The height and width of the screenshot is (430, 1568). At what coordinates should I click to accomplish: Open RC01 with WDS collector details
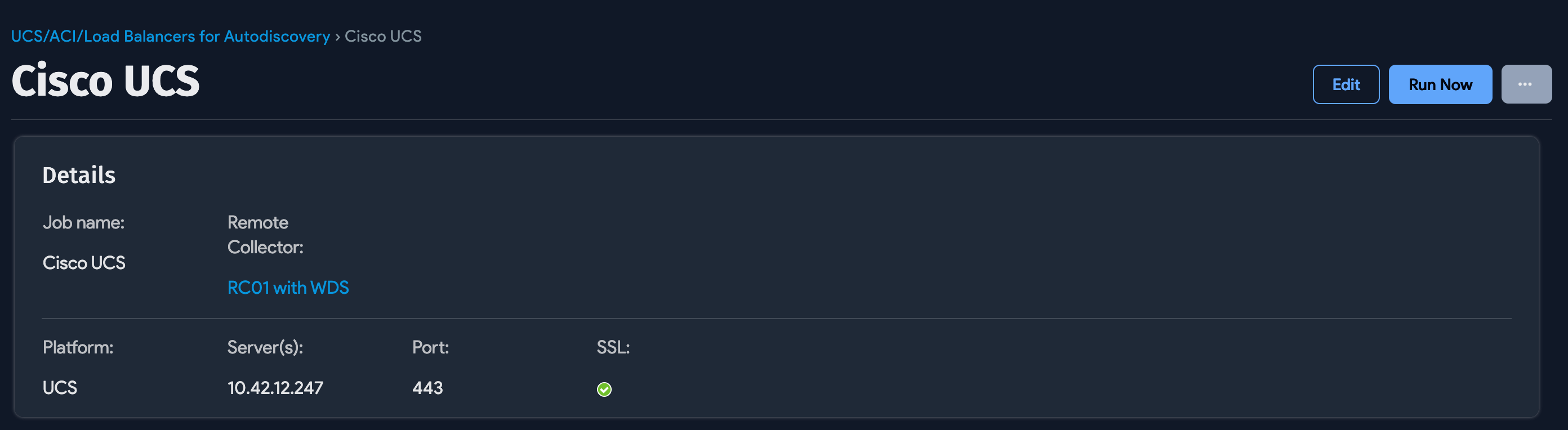pyautogui.click(x=288, y=287)
